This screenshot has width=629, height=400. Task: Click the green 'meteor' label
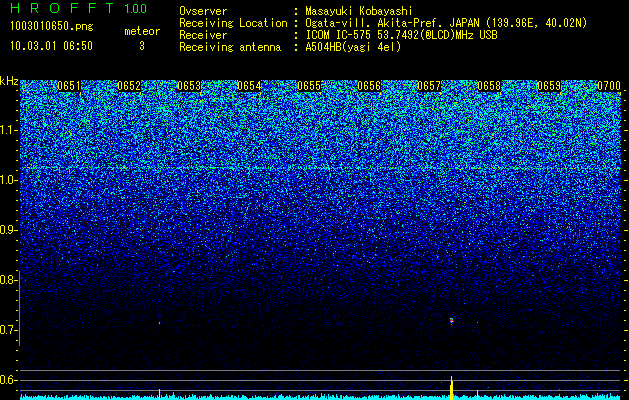(x=142, y=31)
